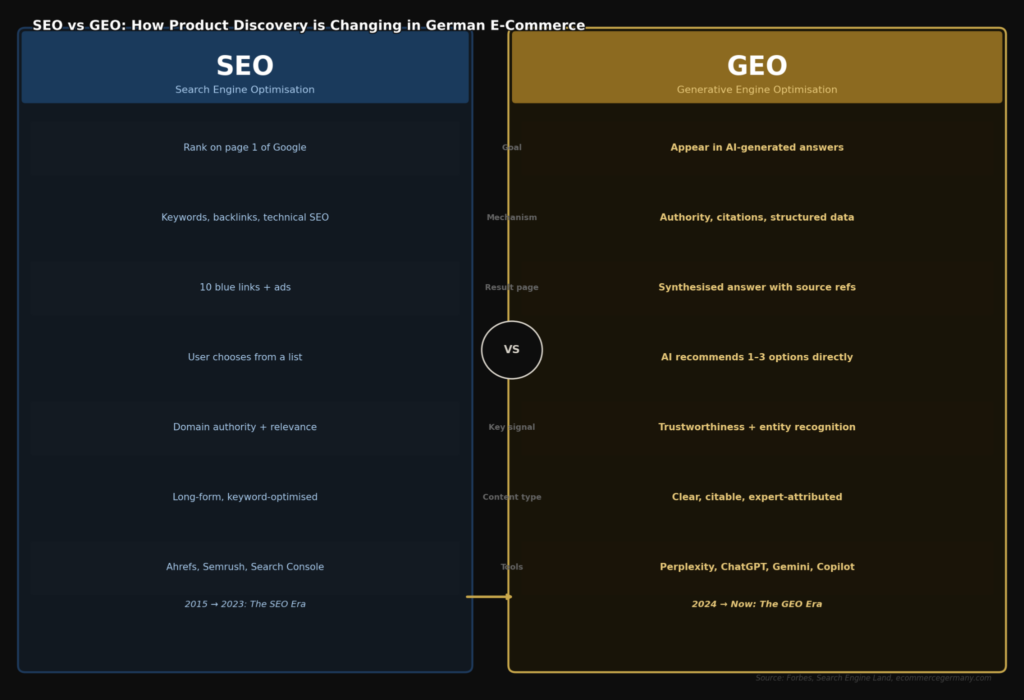Select the blue SEO header banner
The height and width of the screenshot is (700, 1024).
tap(245, 68)
